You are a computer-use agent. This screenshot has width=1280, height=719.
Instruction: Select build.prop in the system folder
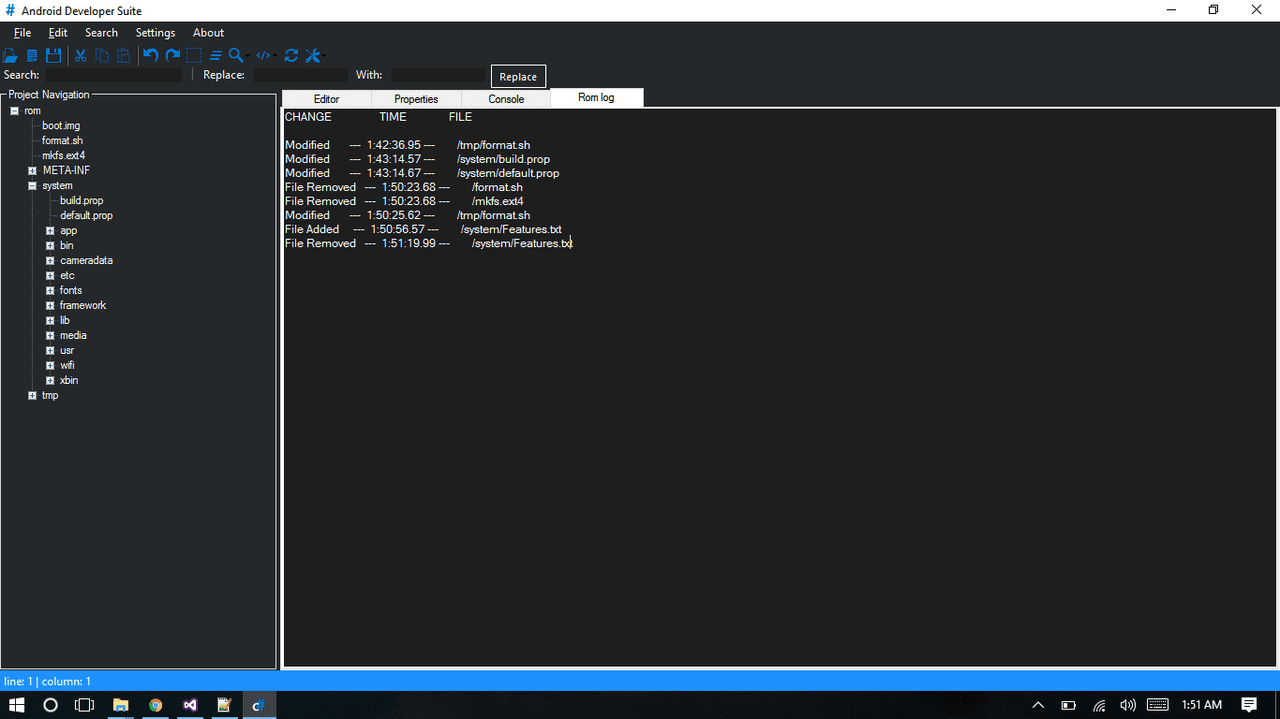coord(81,201)
